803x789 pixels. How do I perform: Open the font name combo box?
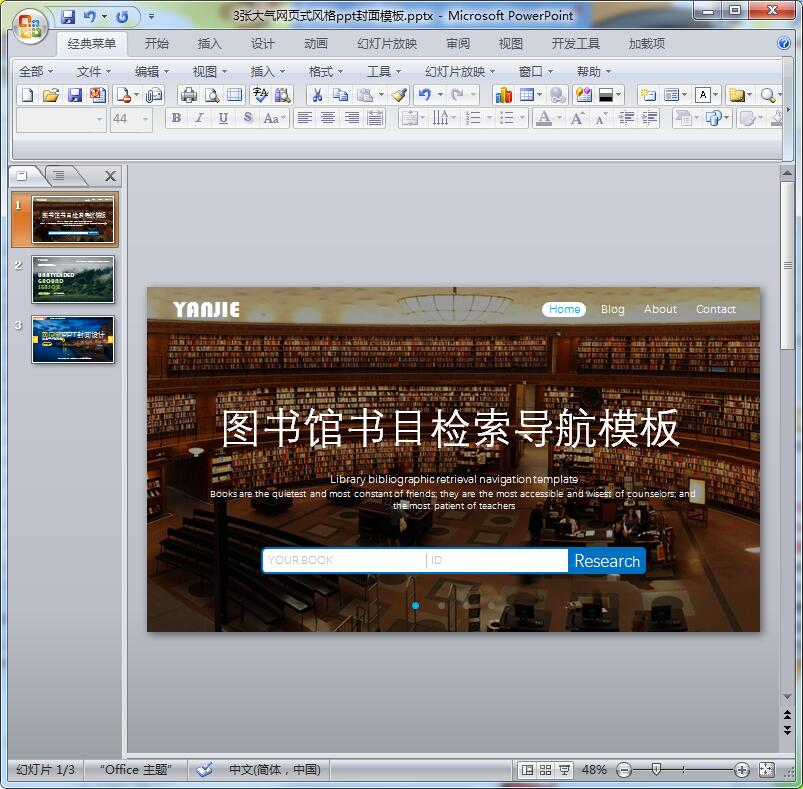[x=61, y=119]
